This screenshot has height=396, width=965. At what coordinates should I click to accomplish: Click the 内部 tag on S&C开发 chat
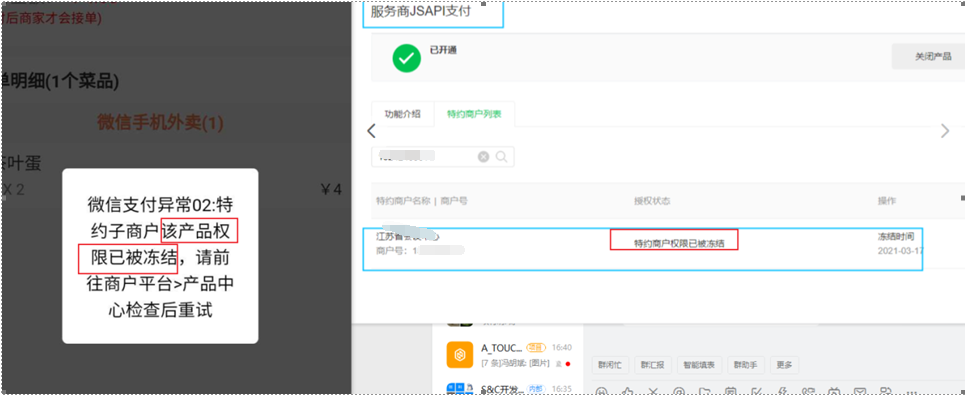click(x=537, y=388)
